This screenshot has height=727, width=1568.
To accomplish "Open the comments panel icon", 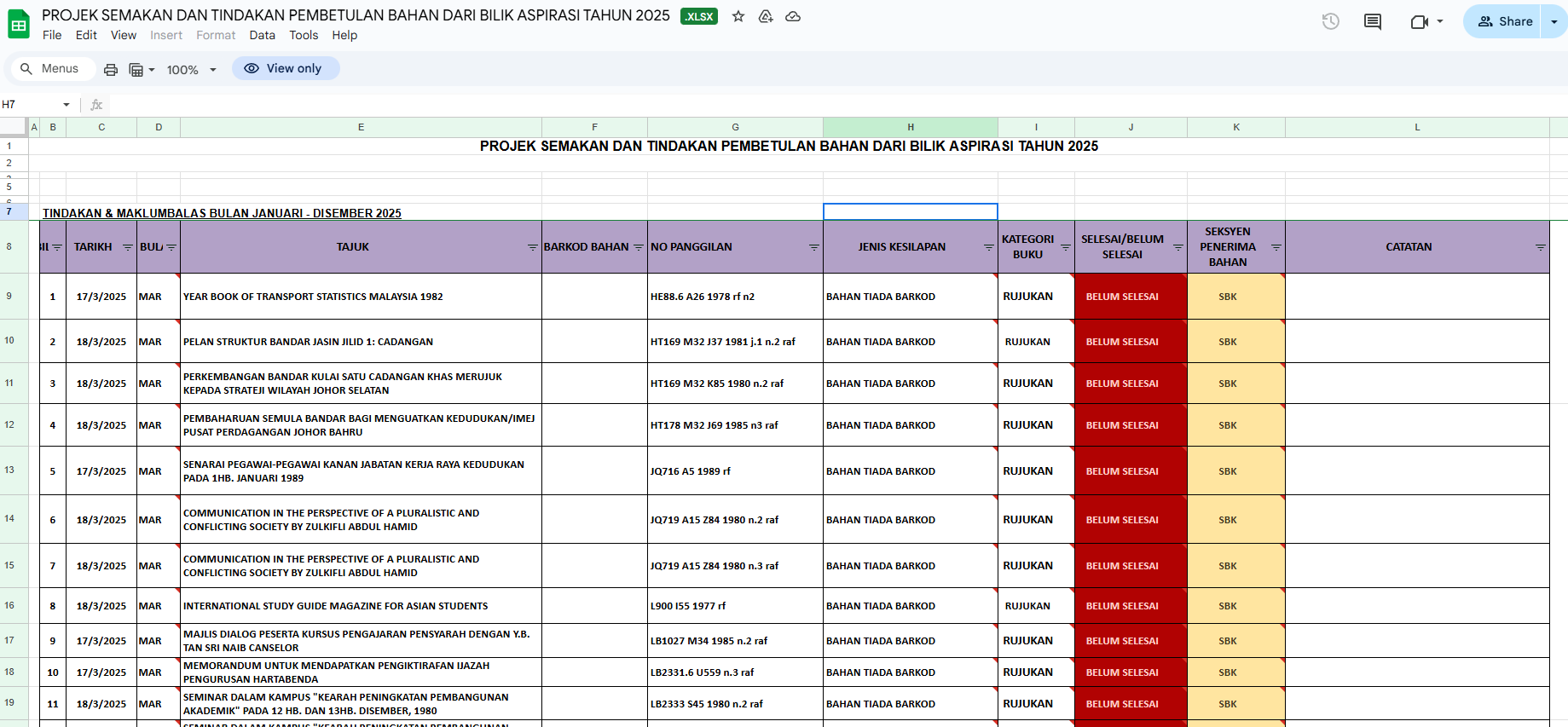I will pyautogui.click(x=1373, y=21).
